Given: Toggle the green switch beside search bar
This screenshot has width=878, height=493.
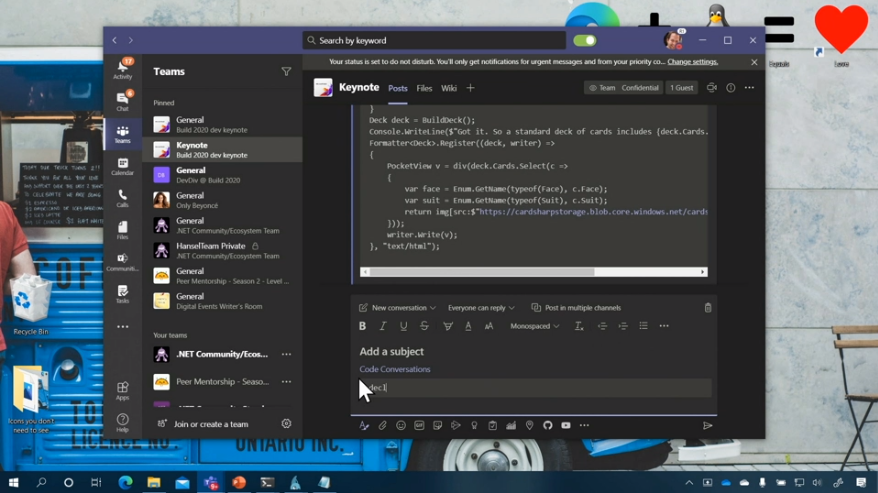Looking at the screenshot, I should [x=585, y=40].
